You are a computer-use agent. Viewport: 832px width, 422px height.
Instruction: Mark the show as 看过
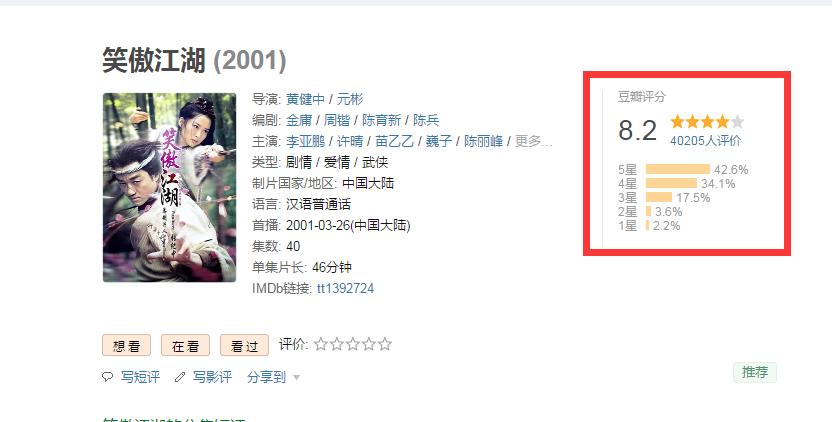coord(244,346)
